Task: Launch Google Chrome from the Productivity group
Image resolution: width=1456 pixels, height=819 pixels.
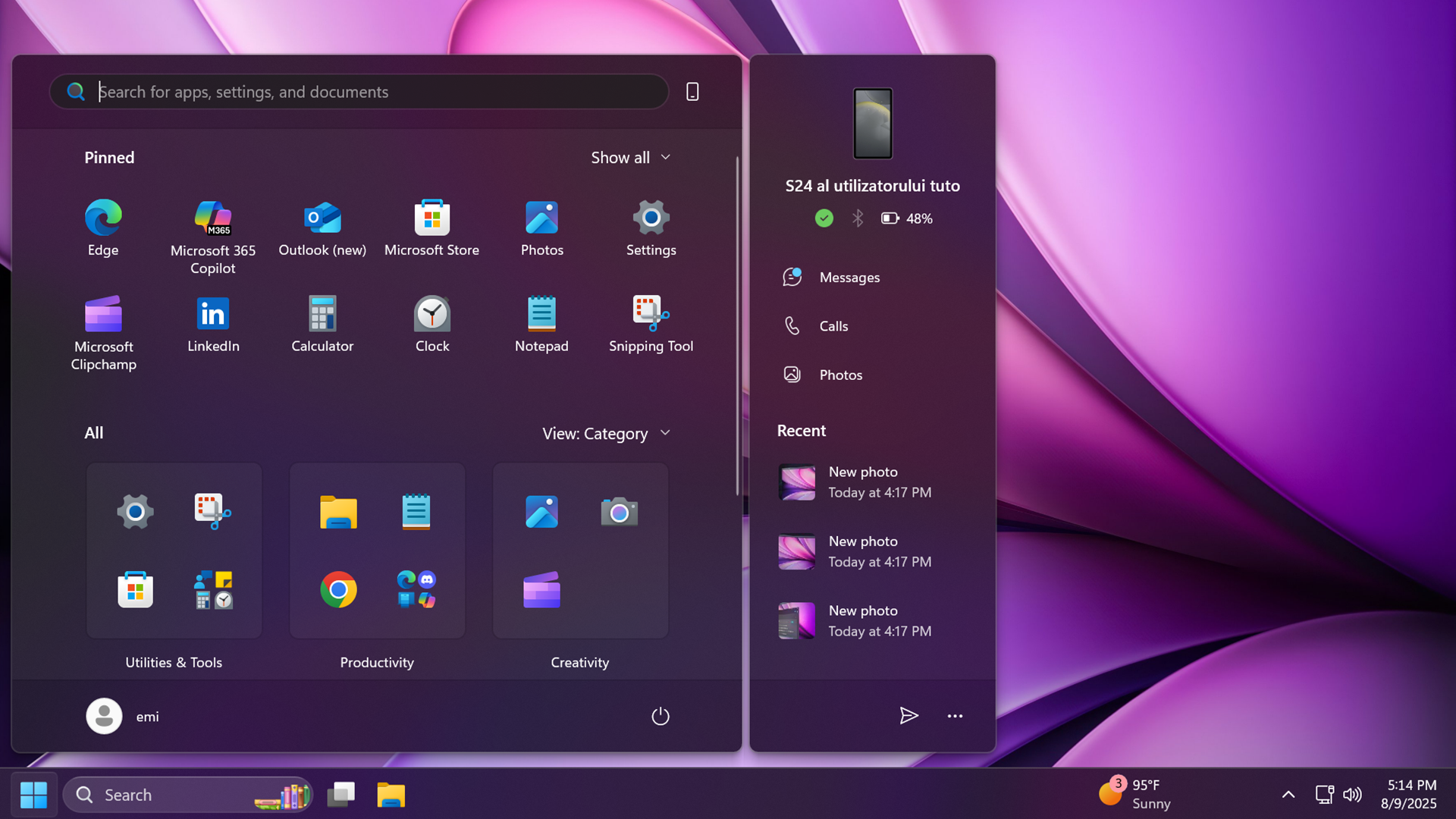Action: point(339,589)
